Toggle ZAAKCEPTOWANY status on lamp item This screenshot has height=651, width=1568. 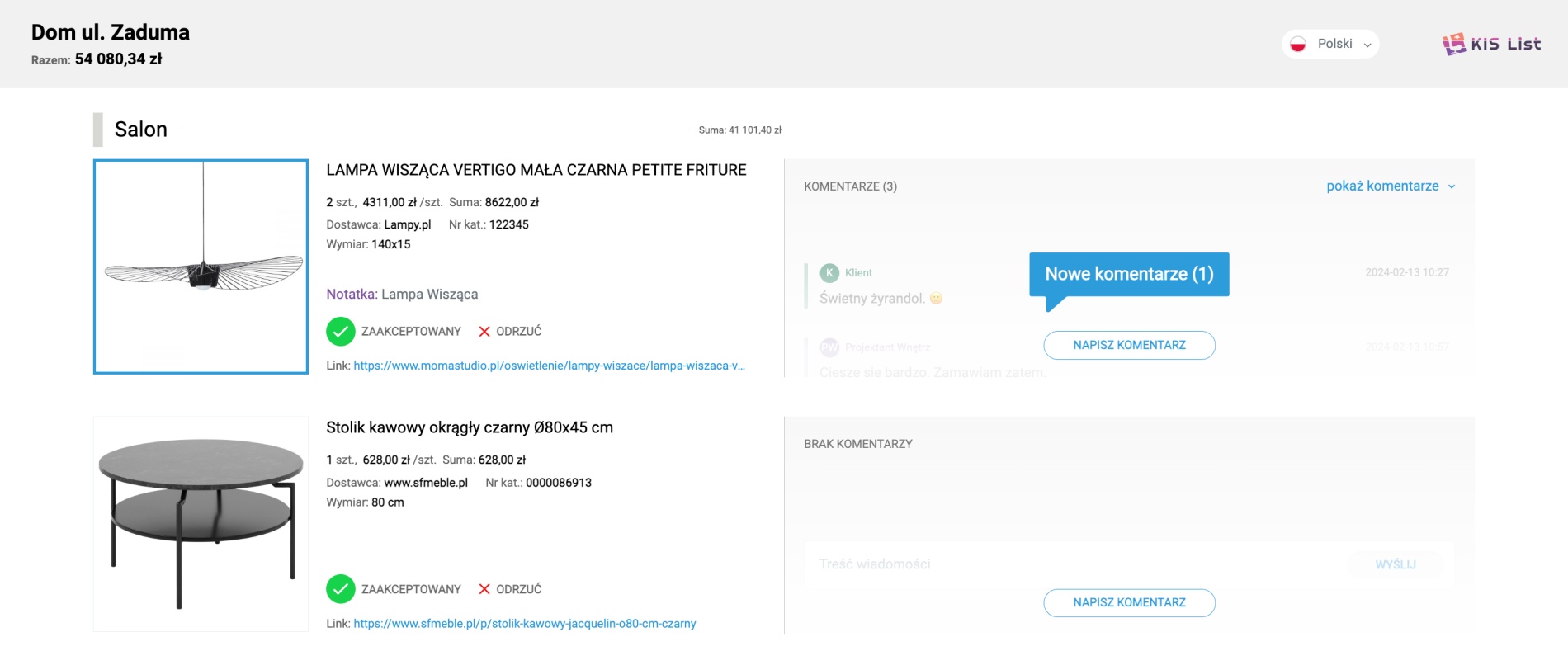point(410,332)
